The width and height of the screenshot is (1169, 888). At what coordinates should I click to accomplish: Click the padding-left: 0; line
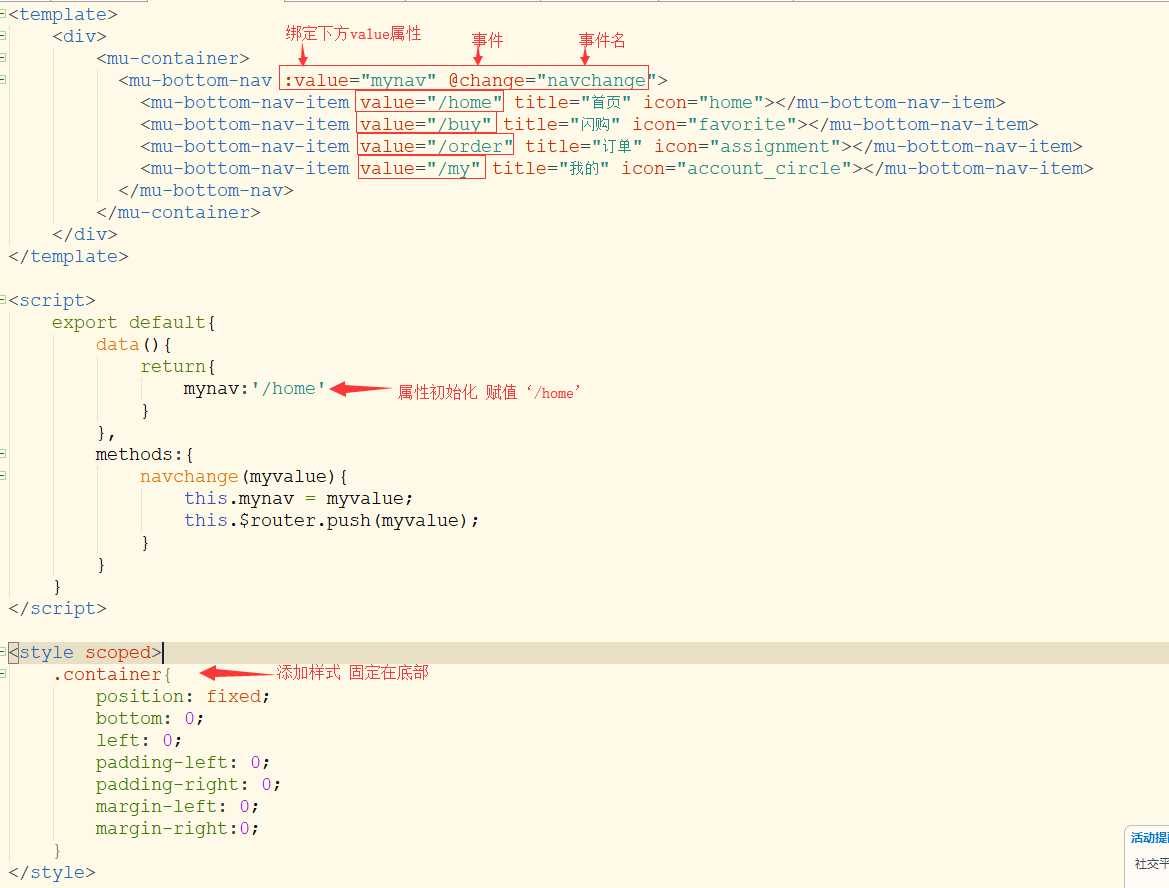183,762
